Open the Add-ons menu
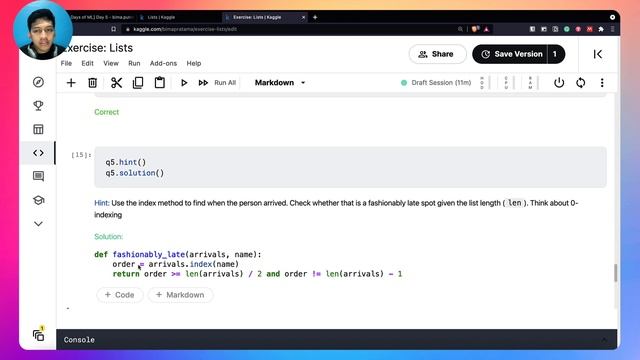 [163, 63]
